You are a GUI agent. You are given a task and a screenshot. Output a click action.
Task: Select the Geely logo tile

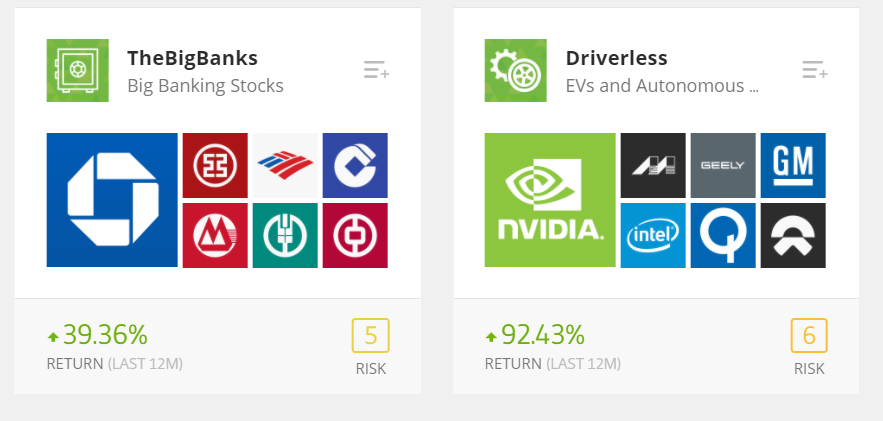(723, 165)
